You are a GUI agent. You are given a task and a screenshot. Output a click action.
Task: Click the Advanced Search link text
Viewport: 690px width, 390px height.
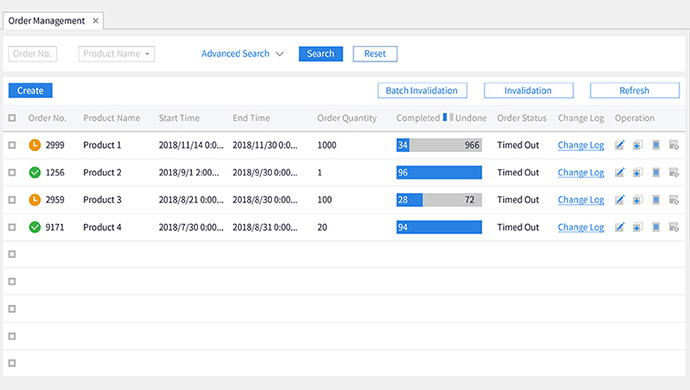(235, 54)
